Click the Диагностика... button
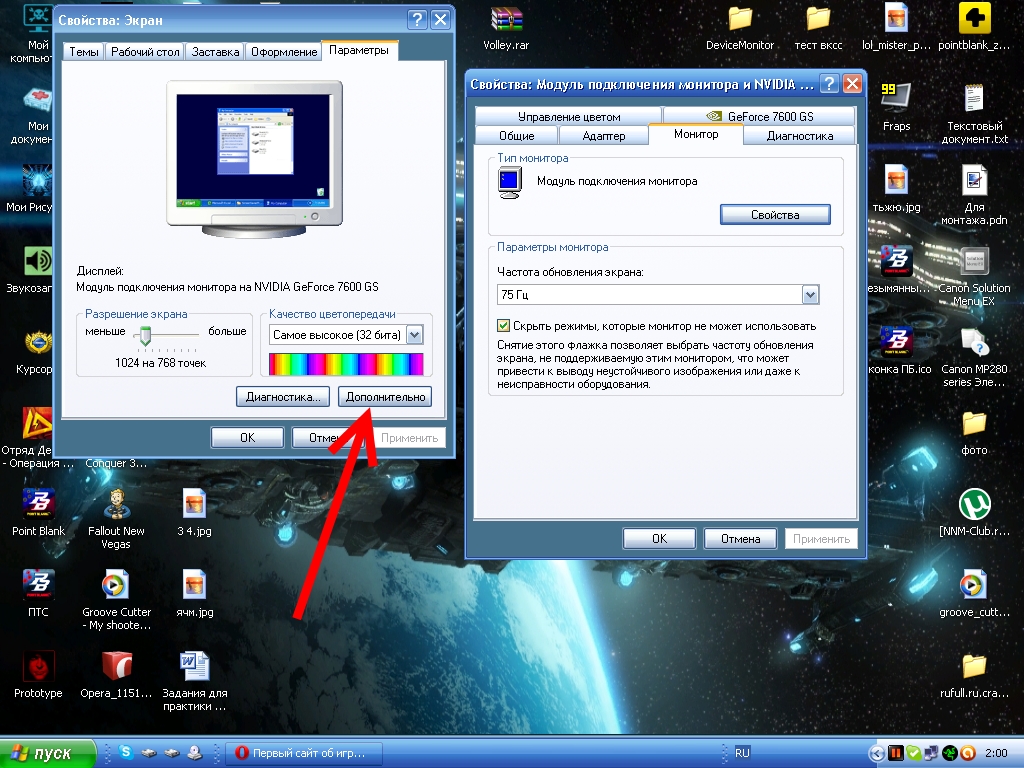Viewport: 1024px width, 768px height. pyautogui.click(x=283, y=397)
